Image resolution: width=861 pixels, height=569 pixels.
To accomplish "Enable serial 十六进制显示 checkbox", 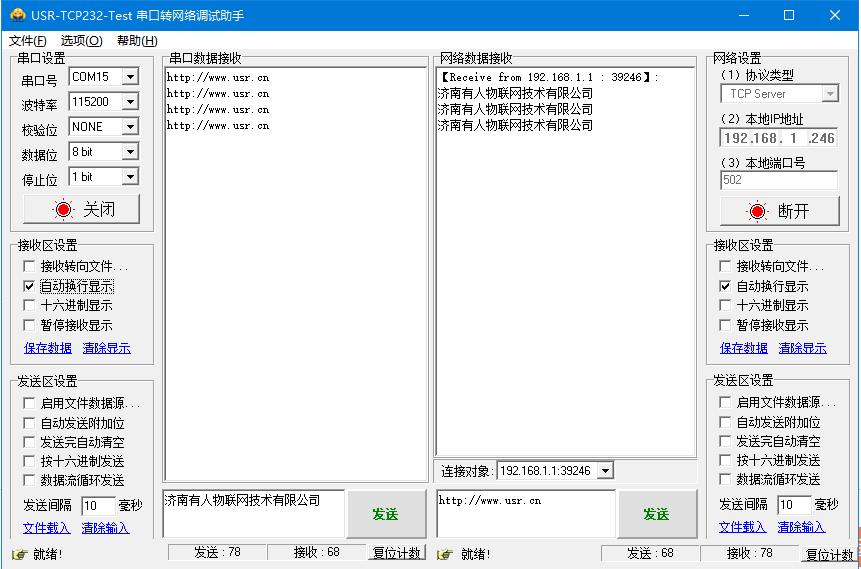I will point(29,305).
